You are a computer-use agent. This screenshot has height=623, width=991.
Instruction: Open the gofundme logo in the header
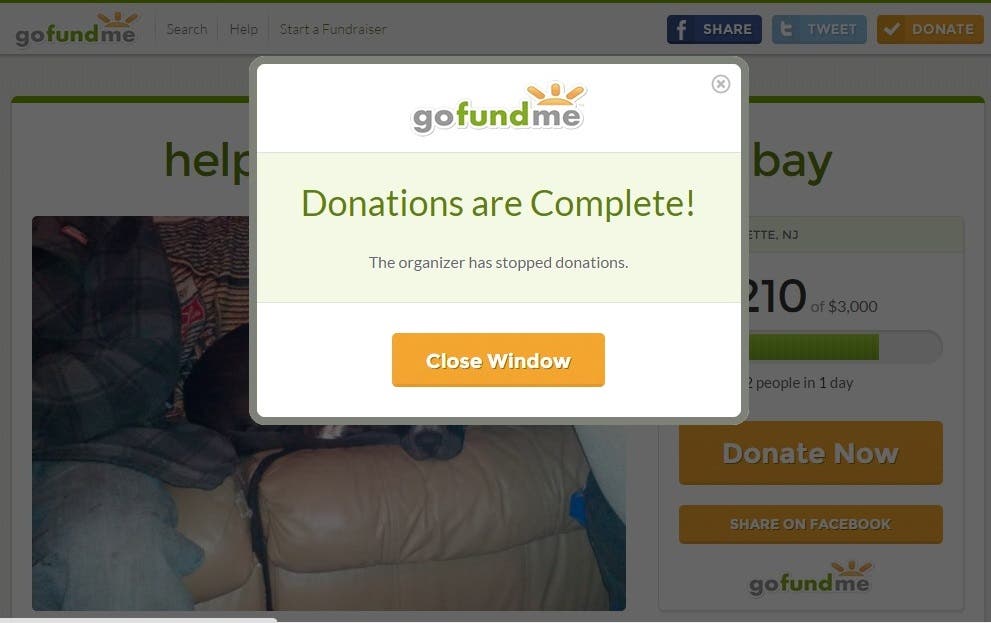[76, 29]
